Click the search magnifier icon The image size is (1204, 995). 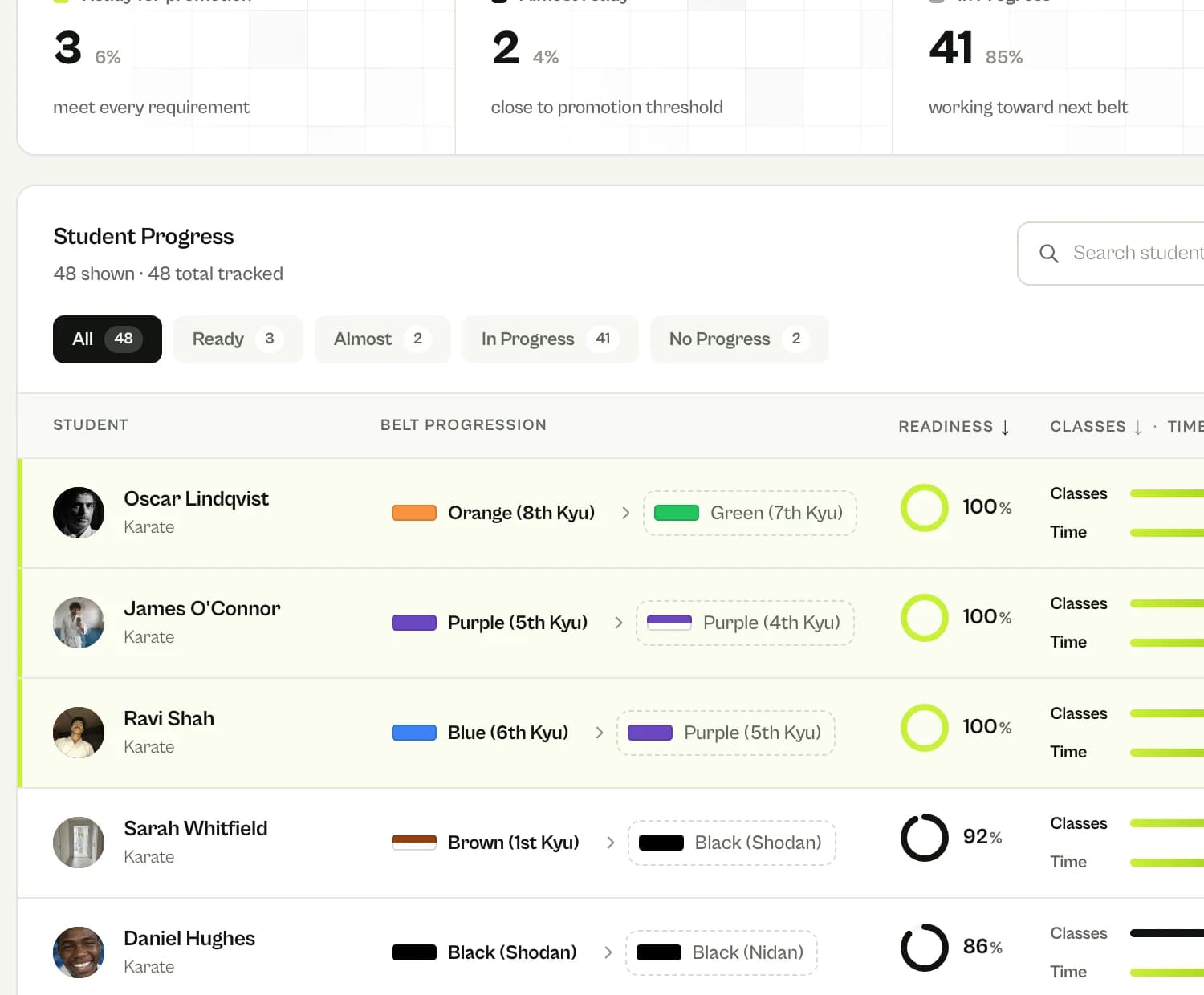1048,254
